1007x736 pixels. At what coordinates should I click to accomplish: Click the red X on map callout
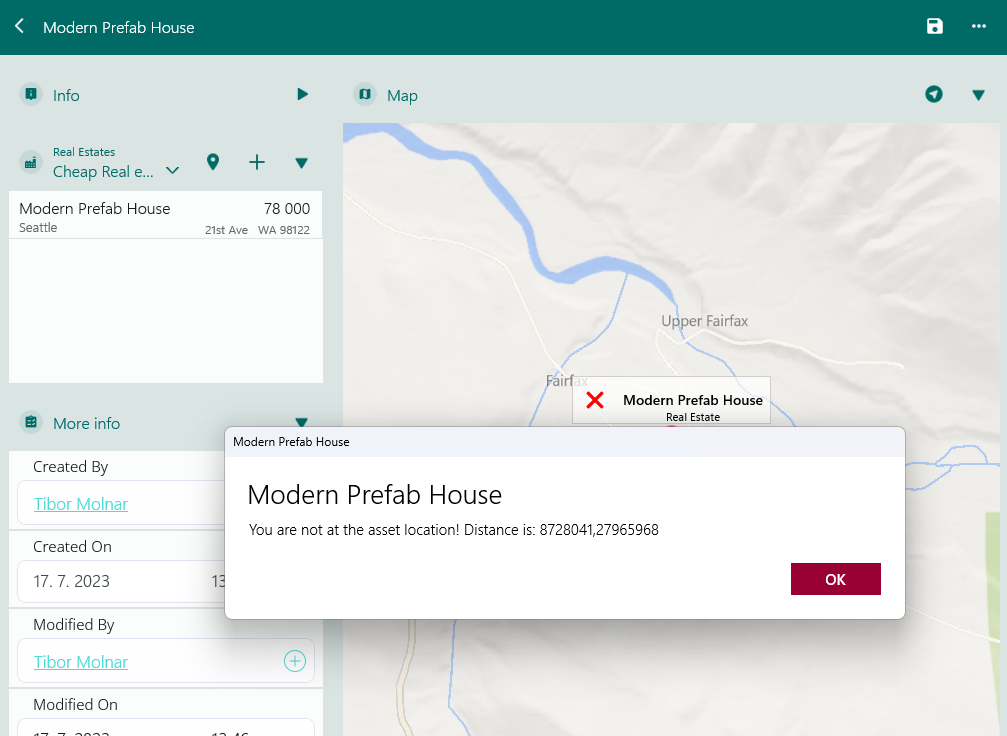(595, 400)
